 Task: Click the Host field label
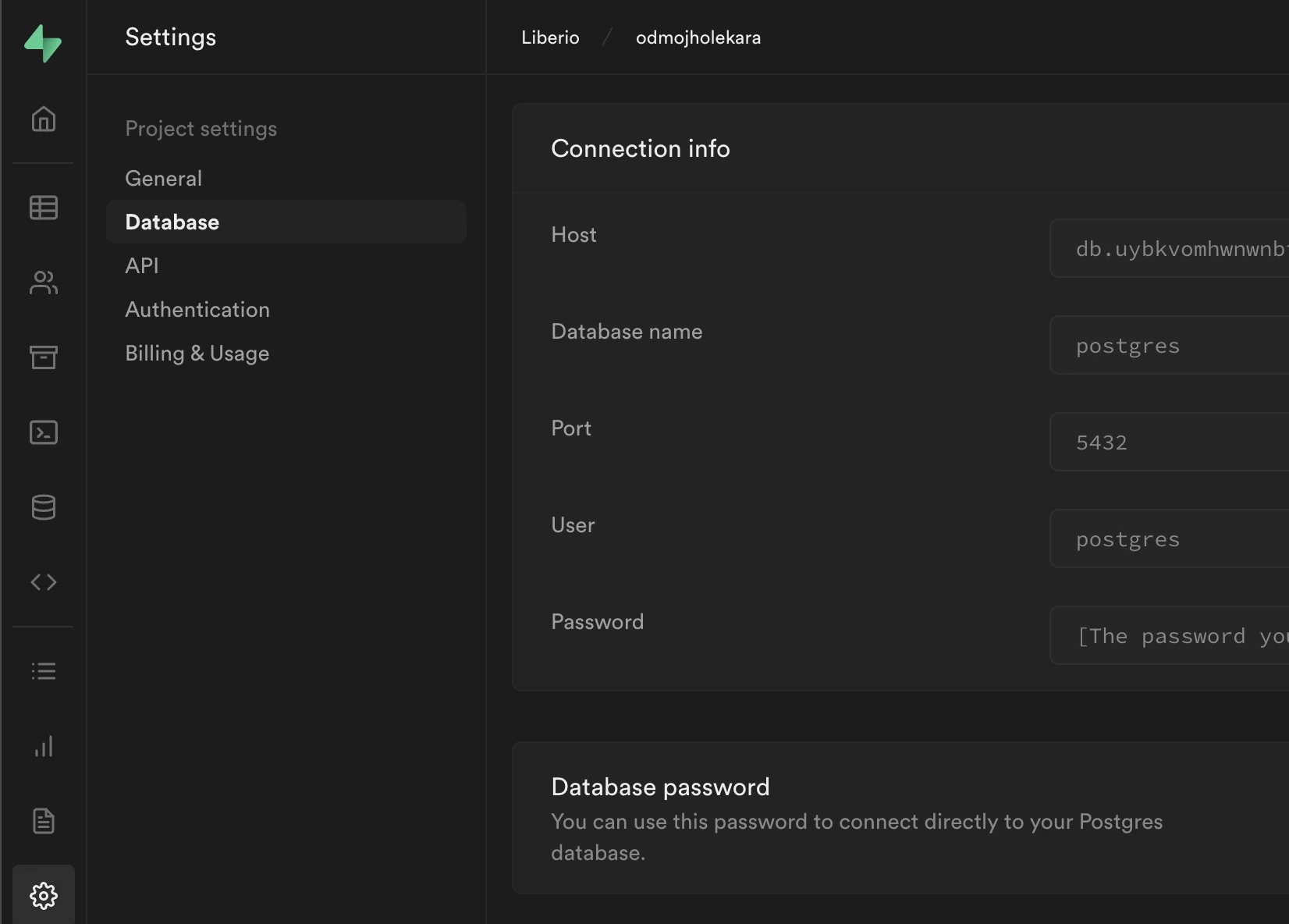[573, 235]
